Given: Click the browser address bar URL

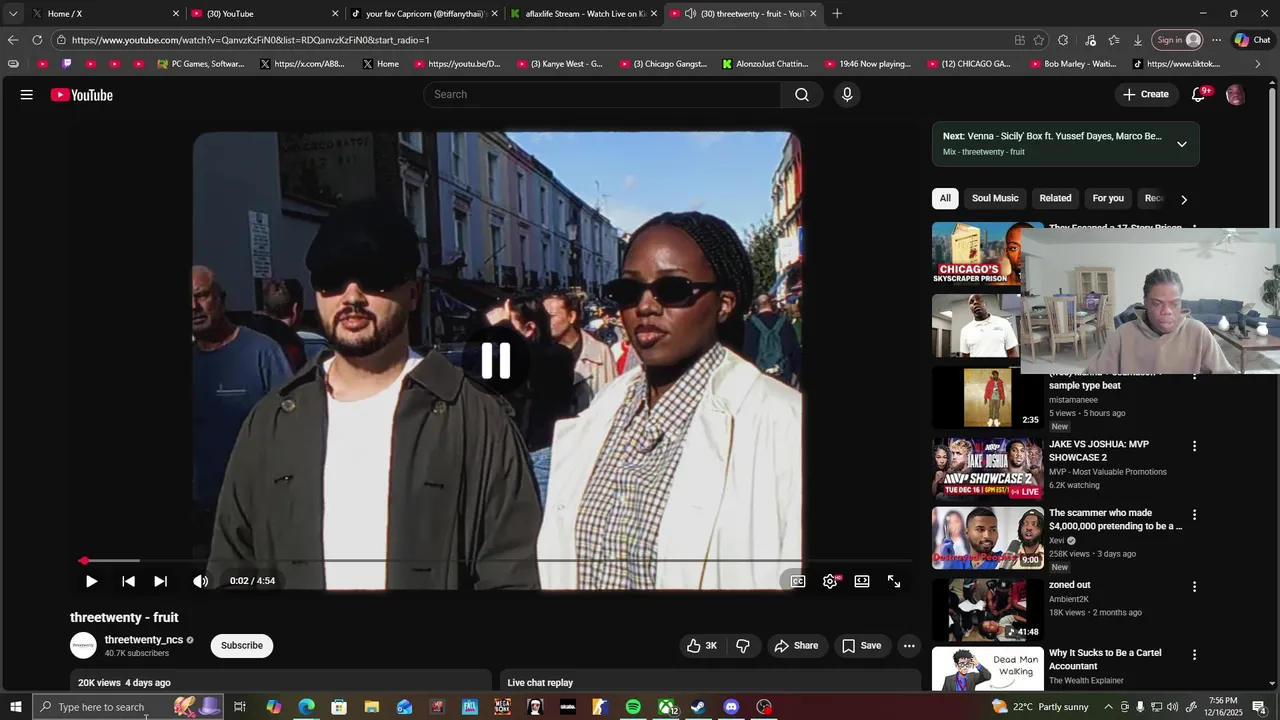Looking at the screenshot, I should coord(251,40).
